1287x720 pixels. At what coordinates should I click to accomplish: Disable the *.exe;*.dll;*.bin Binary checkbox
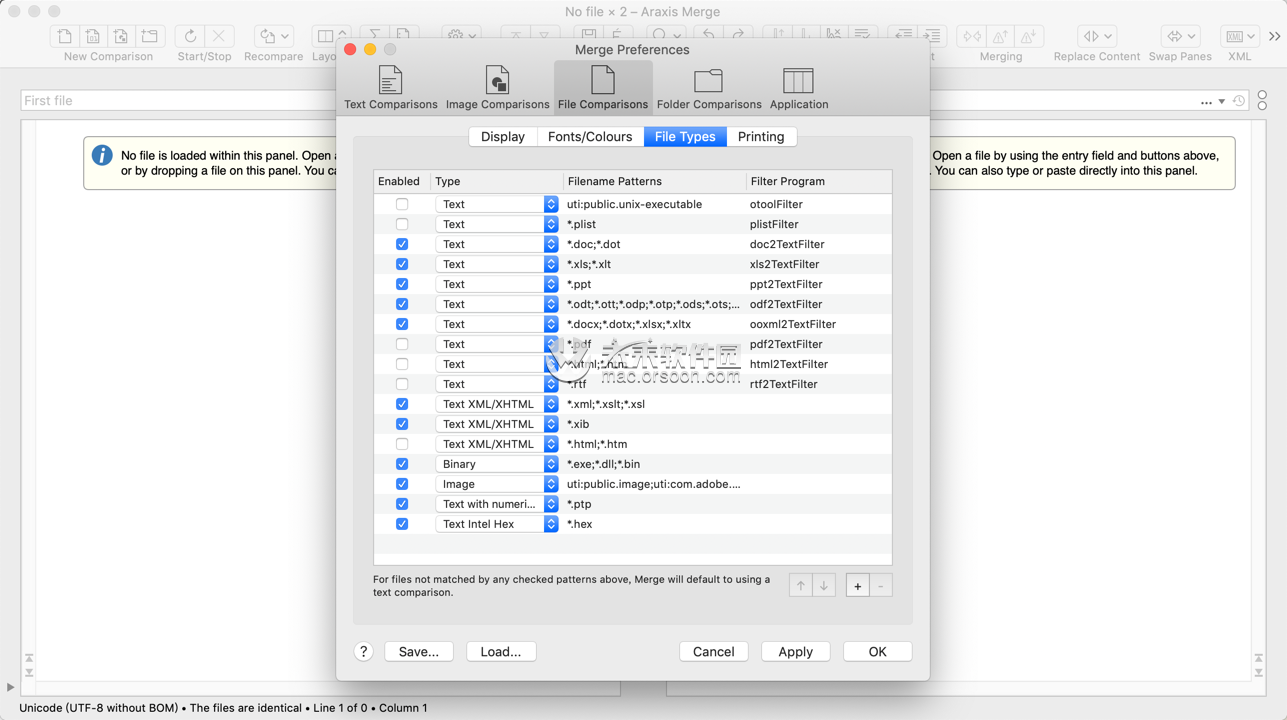pyautogui.click(x=402, y=464)
